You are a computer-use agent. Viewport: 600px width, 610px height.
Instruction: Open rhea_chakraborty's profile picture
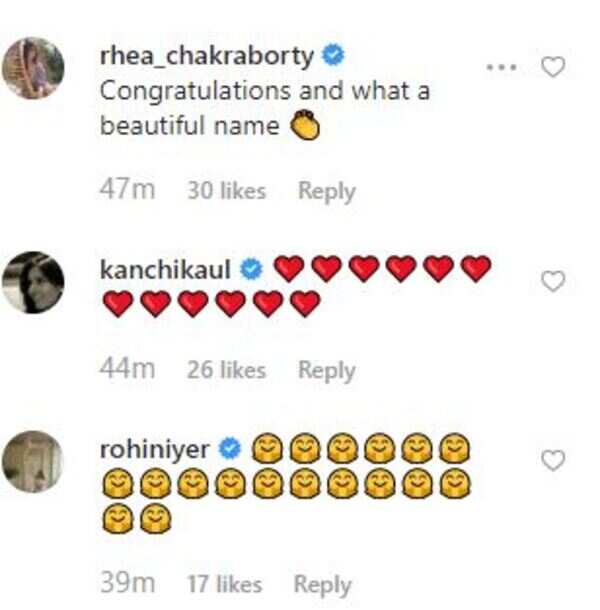click(x=34, y=69)
